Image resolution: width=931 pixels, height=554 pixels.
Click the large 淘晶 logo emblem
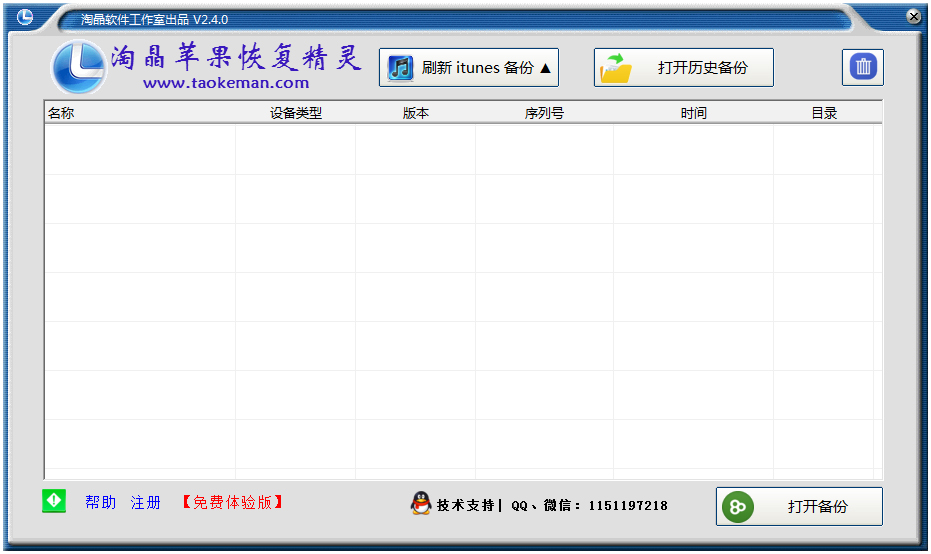78,67
